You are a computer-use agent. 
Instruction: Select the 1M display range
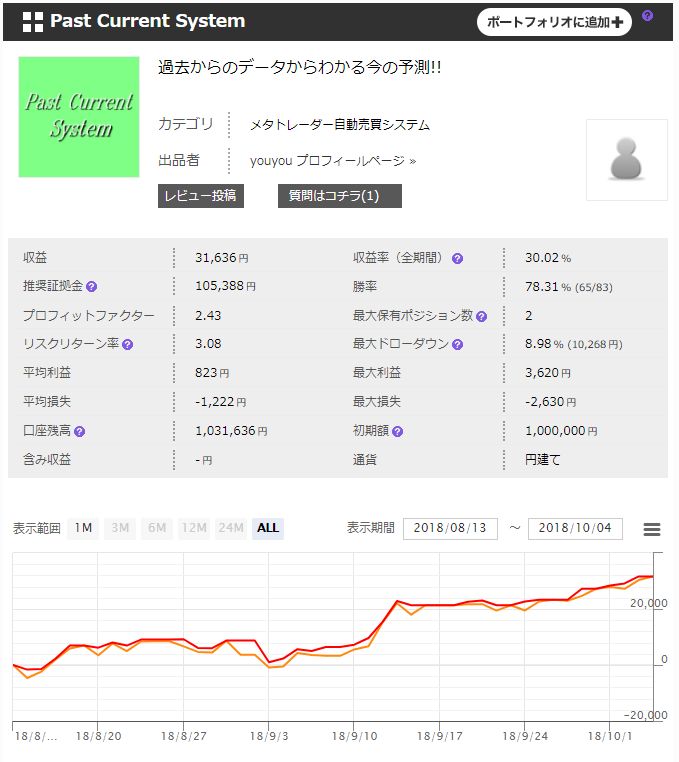[x=83, y=528]
